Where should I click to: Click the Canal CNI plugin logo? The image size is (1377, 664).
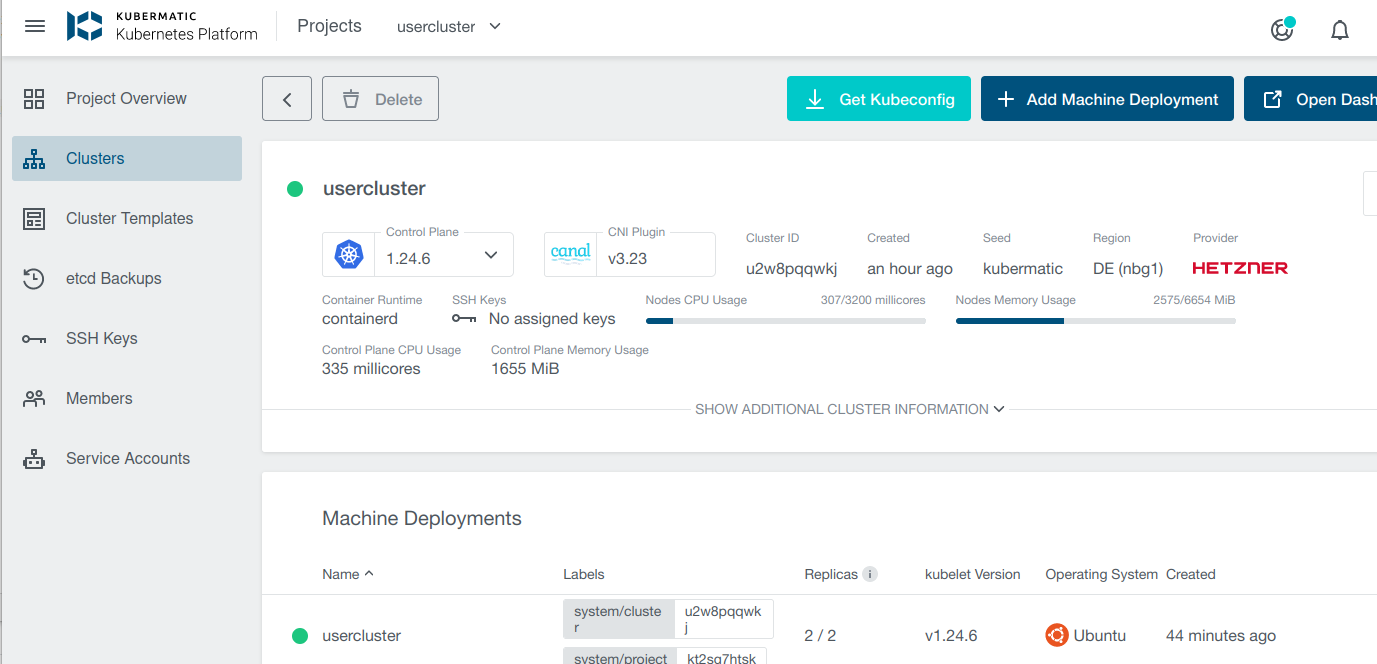(x=571, y=253)
